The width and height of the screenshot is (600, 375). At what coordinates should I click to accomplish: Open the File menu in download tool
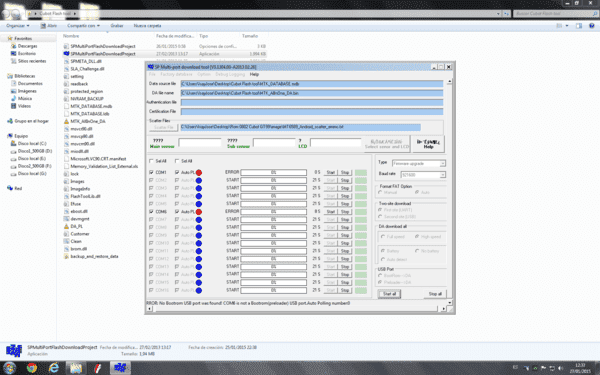click(152, 74)
